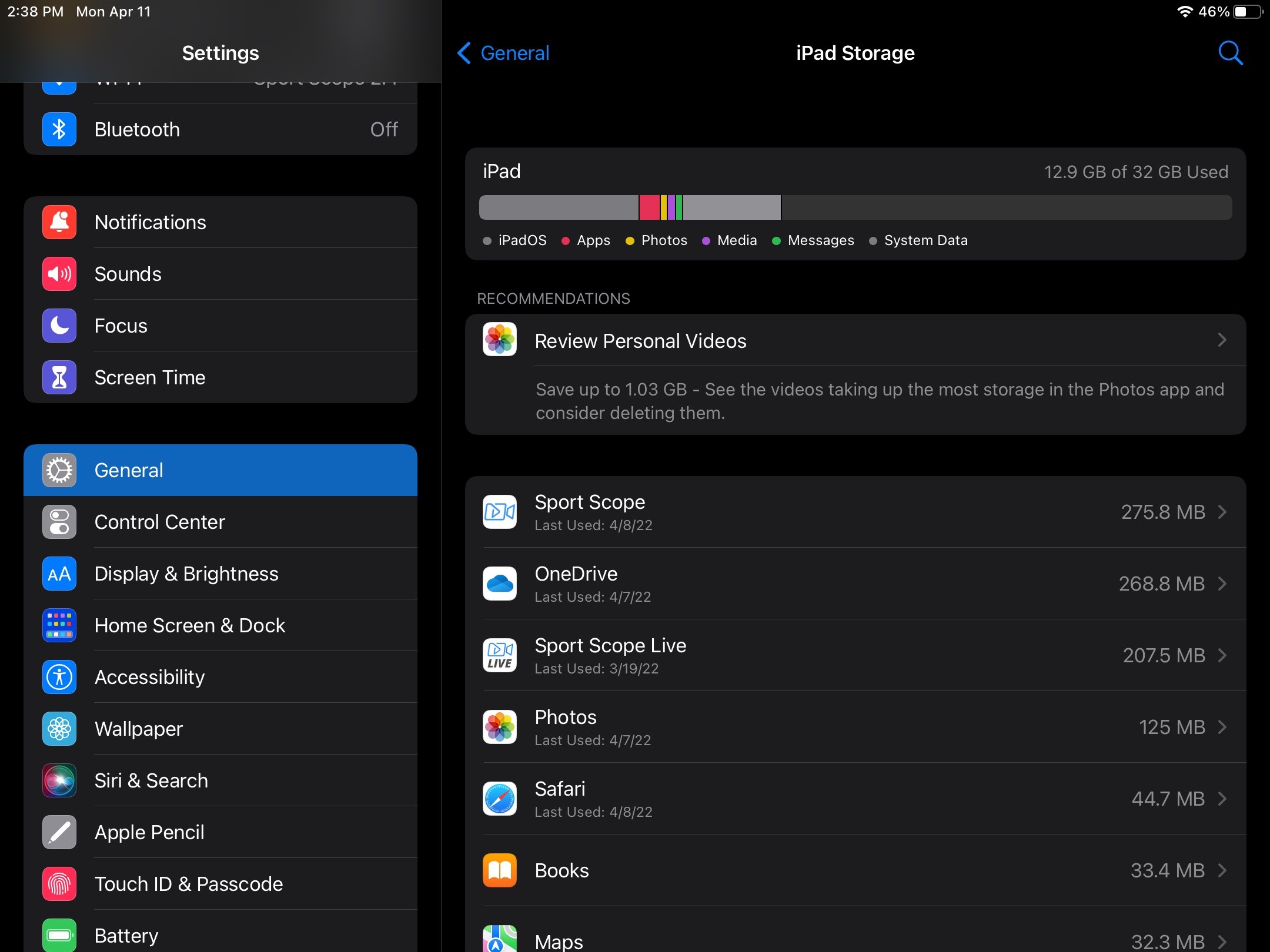Tap the OneDrive cloud app icon
Screen dimensions: 1270x952
[500, 584]
